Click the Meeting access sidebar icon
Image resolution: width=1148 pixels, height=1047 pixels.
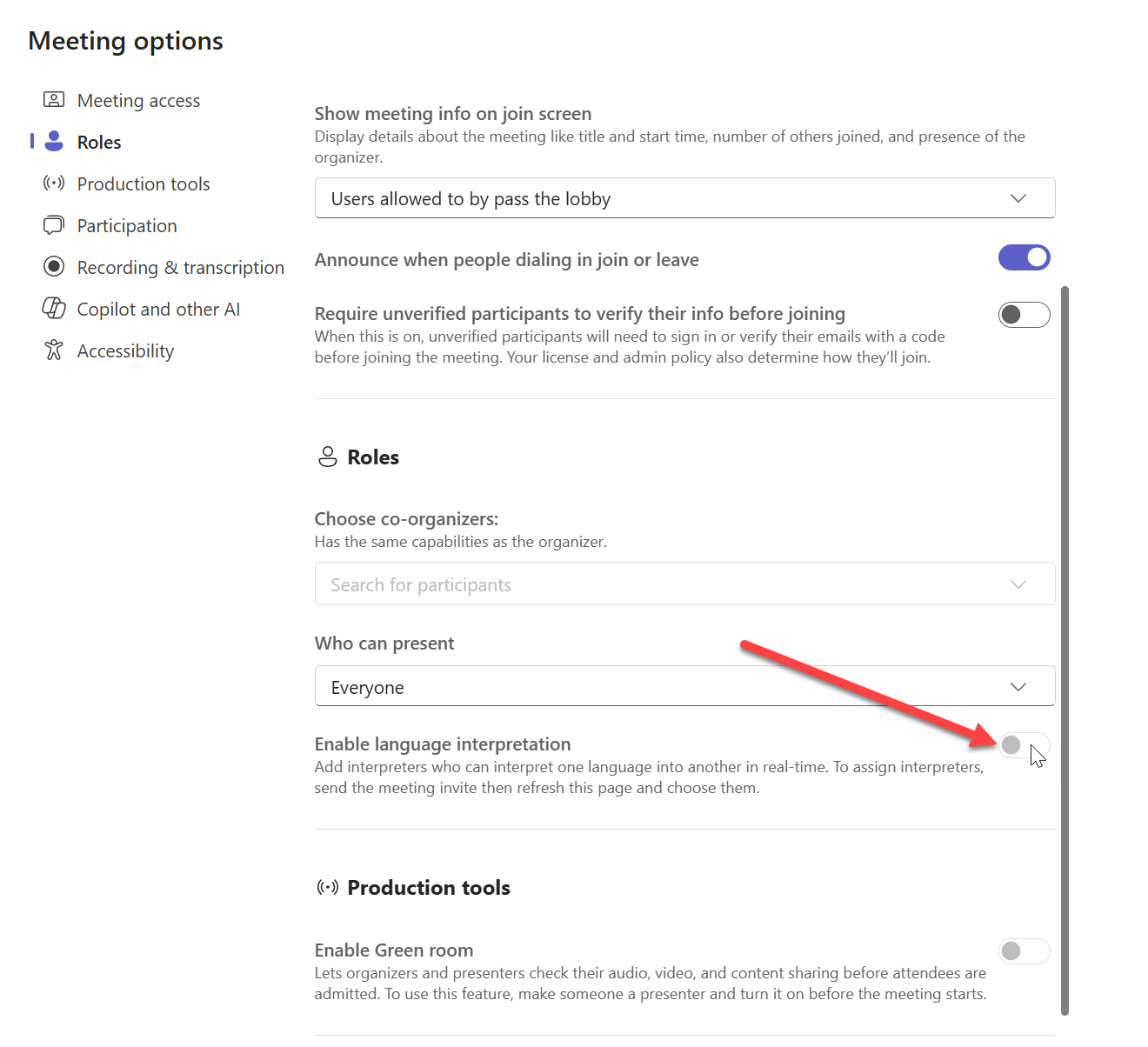pos(54,100)
